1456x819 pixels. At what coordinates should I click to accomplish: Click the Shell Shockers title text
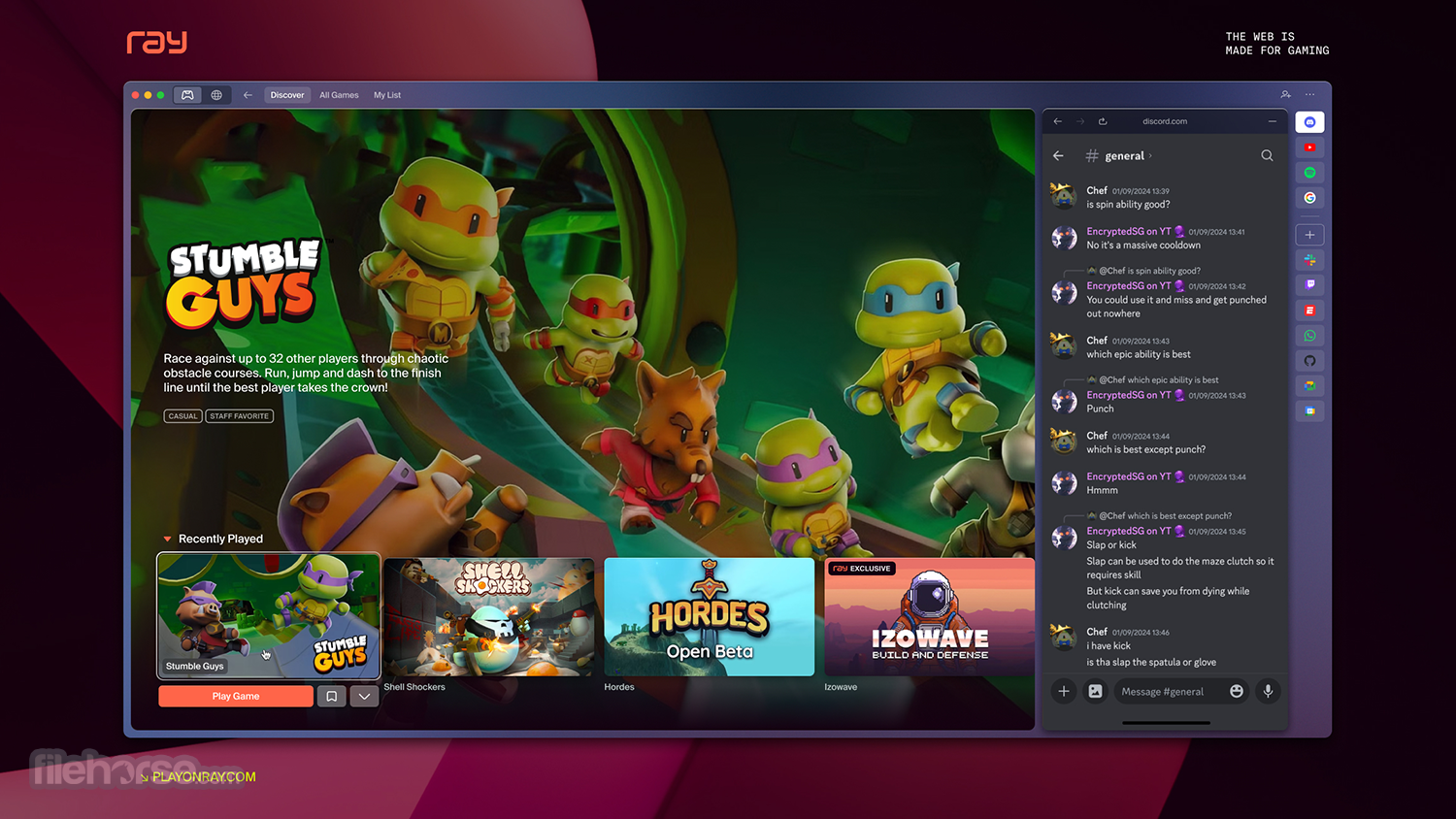coord(414,687)
